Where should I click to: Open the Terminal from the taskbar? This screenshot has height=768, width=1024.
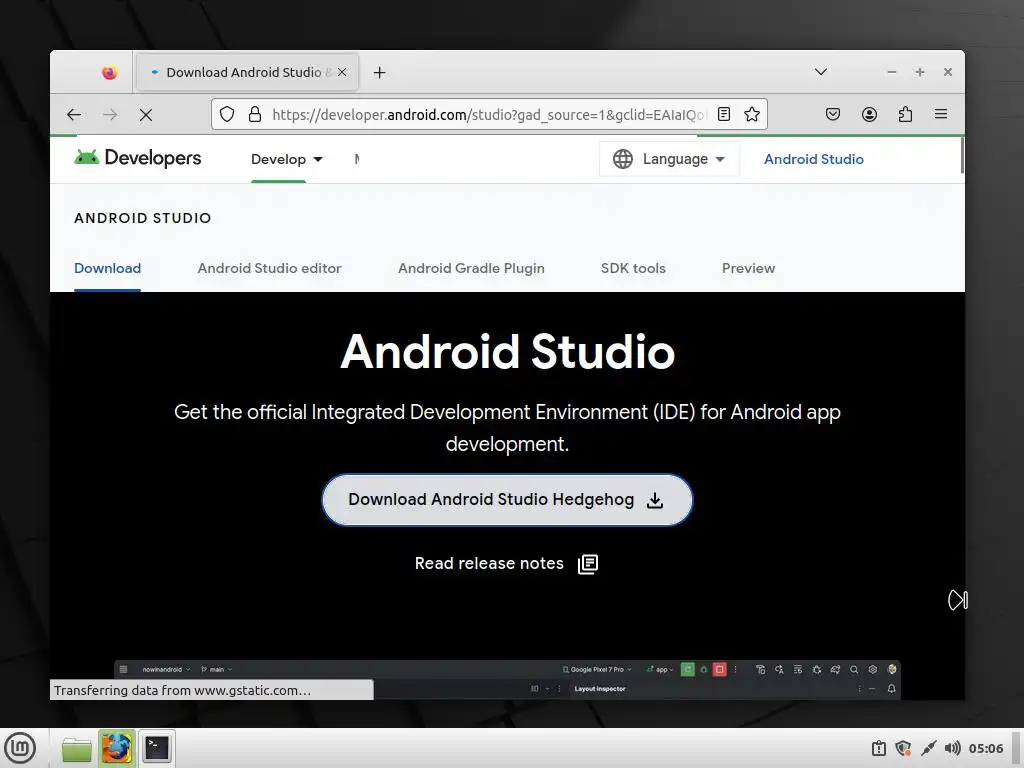coord(157,748)
